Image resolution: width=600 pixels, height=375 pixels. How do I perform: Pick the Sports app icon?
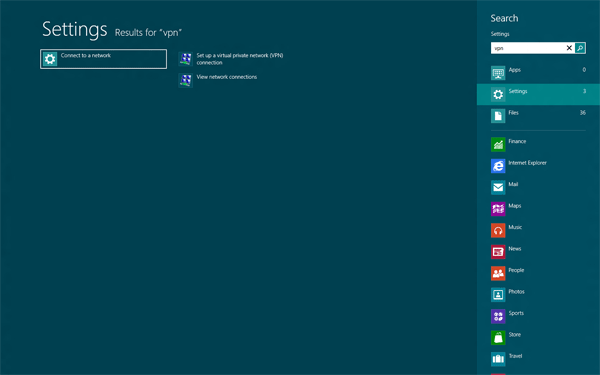pyautogui.click(x=498, y=316)
